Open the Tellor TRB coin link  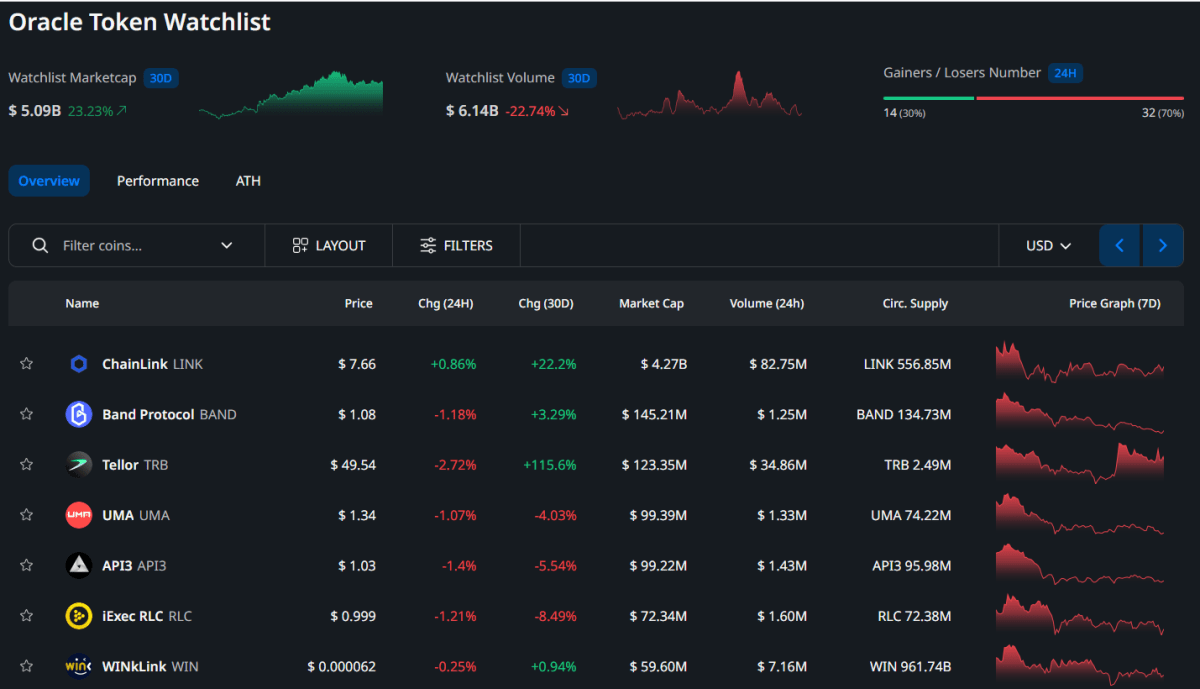135,464
